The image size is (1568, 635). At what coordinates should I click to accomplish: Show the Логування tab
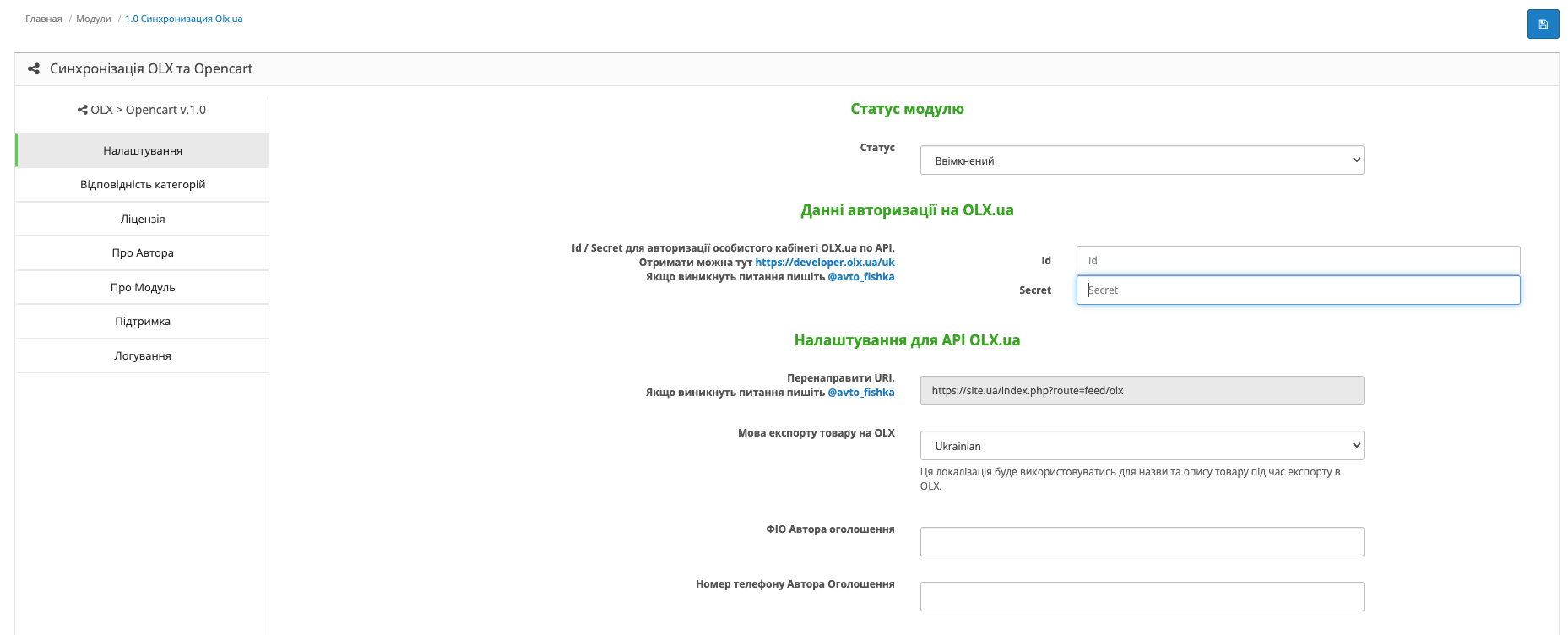click(143, 355)
